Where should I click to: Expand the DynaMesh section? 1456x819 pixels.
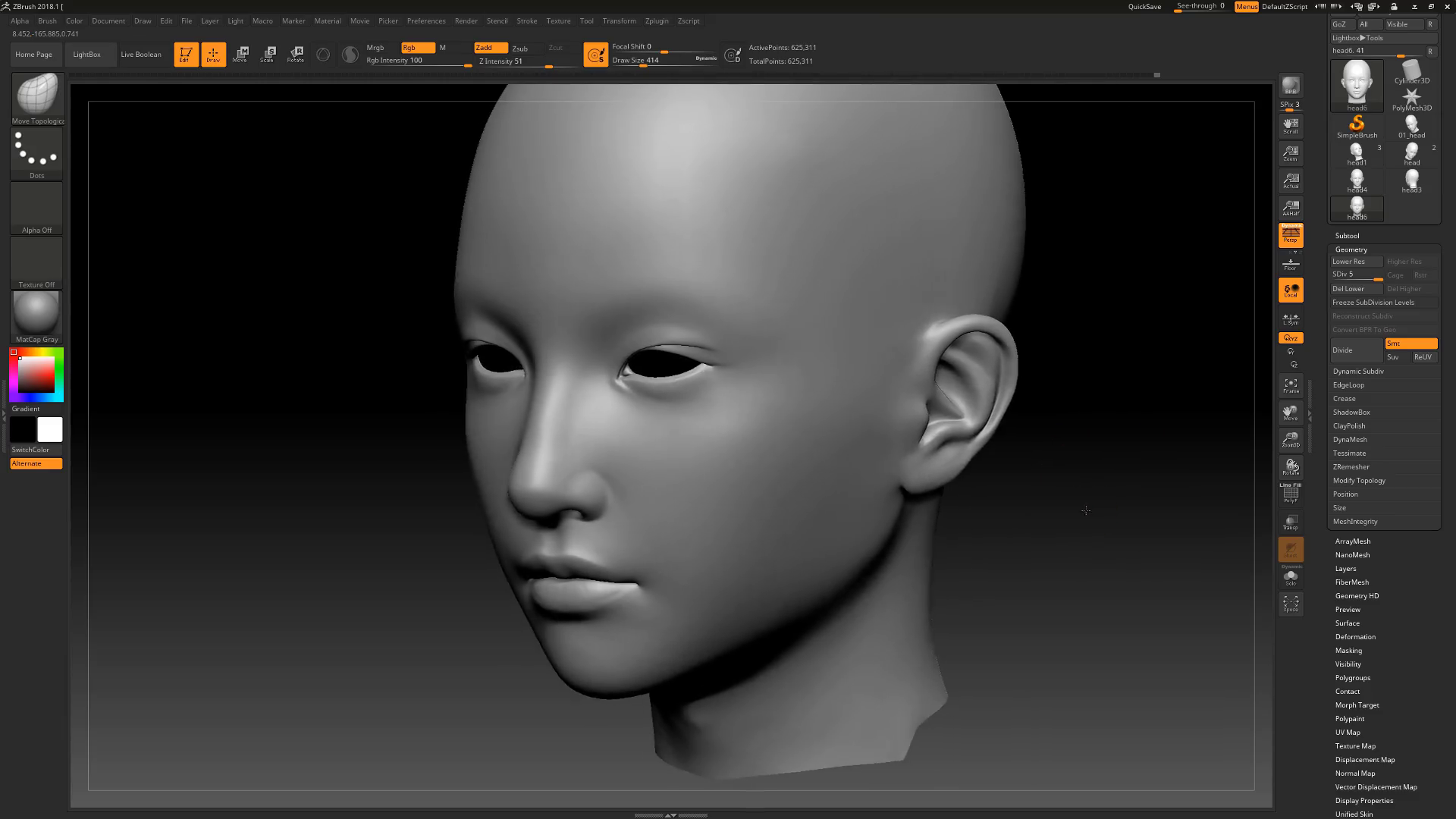(x=1350, y=440)
